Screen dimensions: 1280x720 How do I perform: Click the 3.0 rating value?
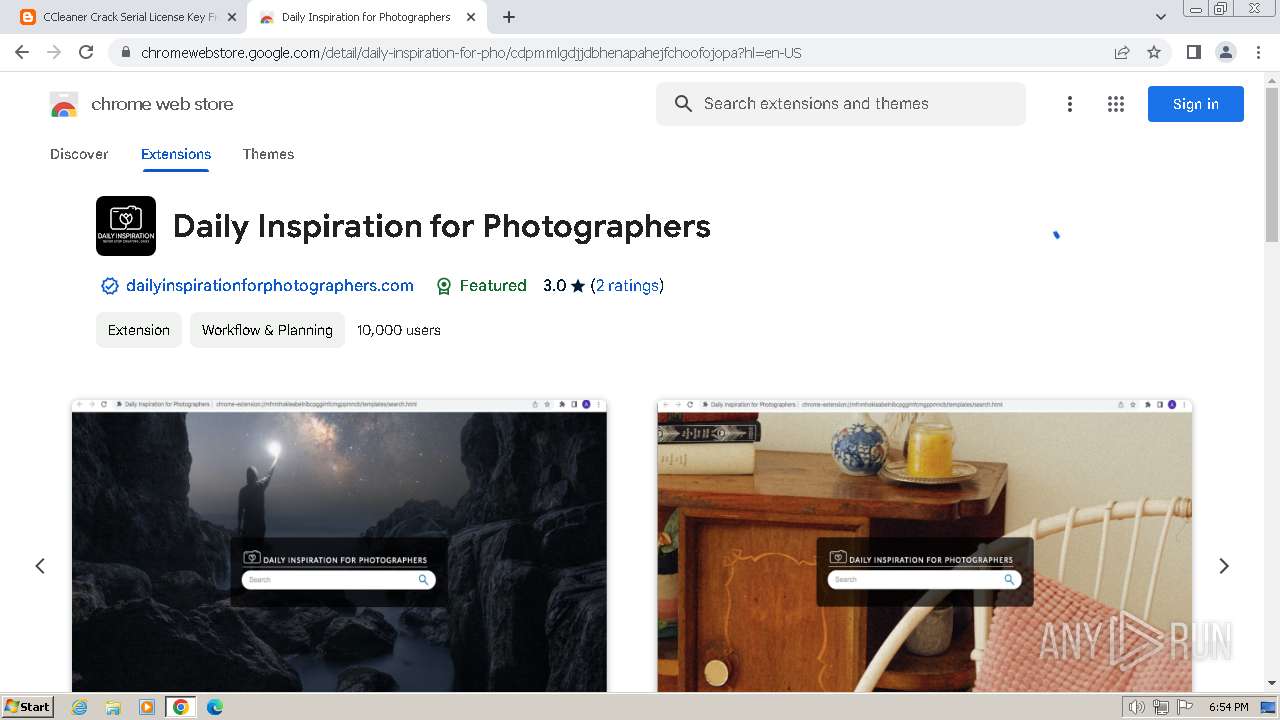[555, 286]
